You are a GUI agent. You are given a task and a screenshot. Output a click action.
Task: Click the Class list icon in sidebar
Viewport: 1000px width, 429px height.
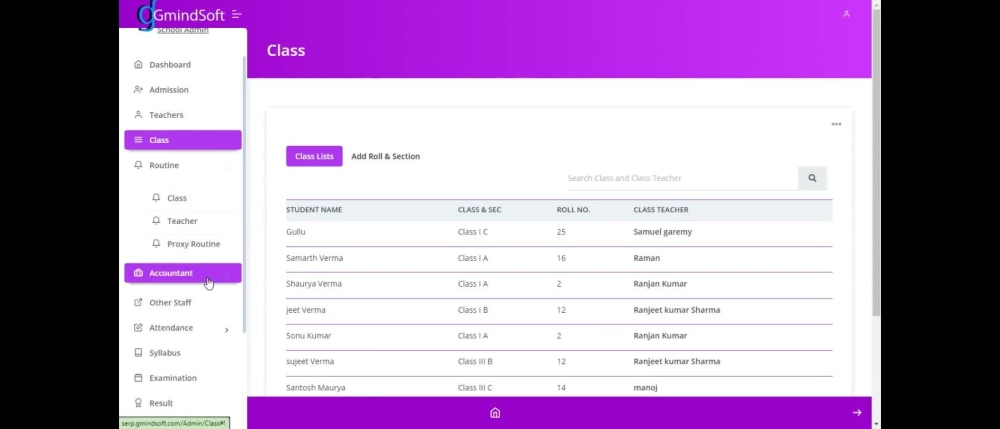(x=138, y=140)
